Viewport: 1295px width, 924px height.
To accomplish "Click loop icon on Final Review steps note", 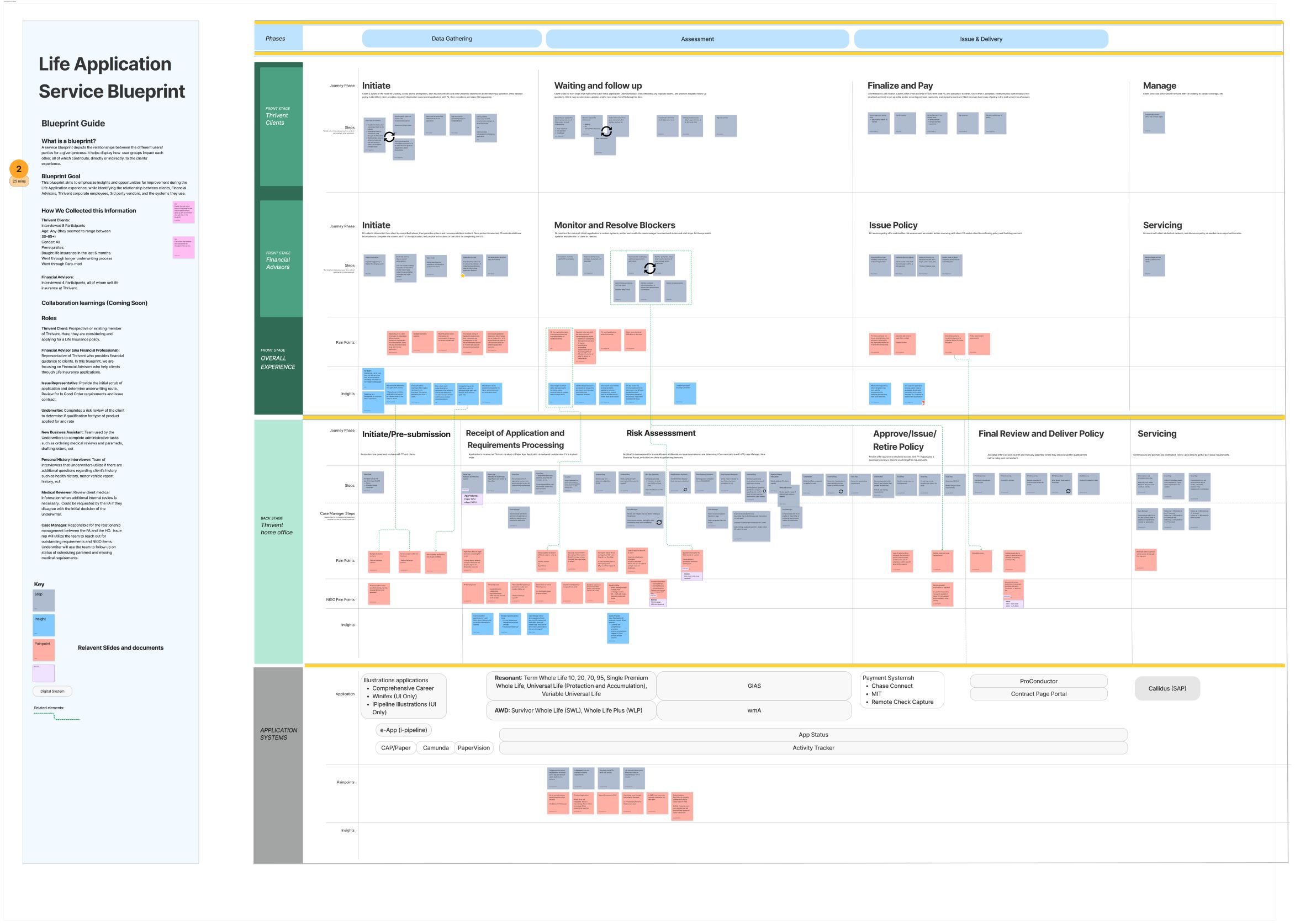I will click(x=1069, y=491).
